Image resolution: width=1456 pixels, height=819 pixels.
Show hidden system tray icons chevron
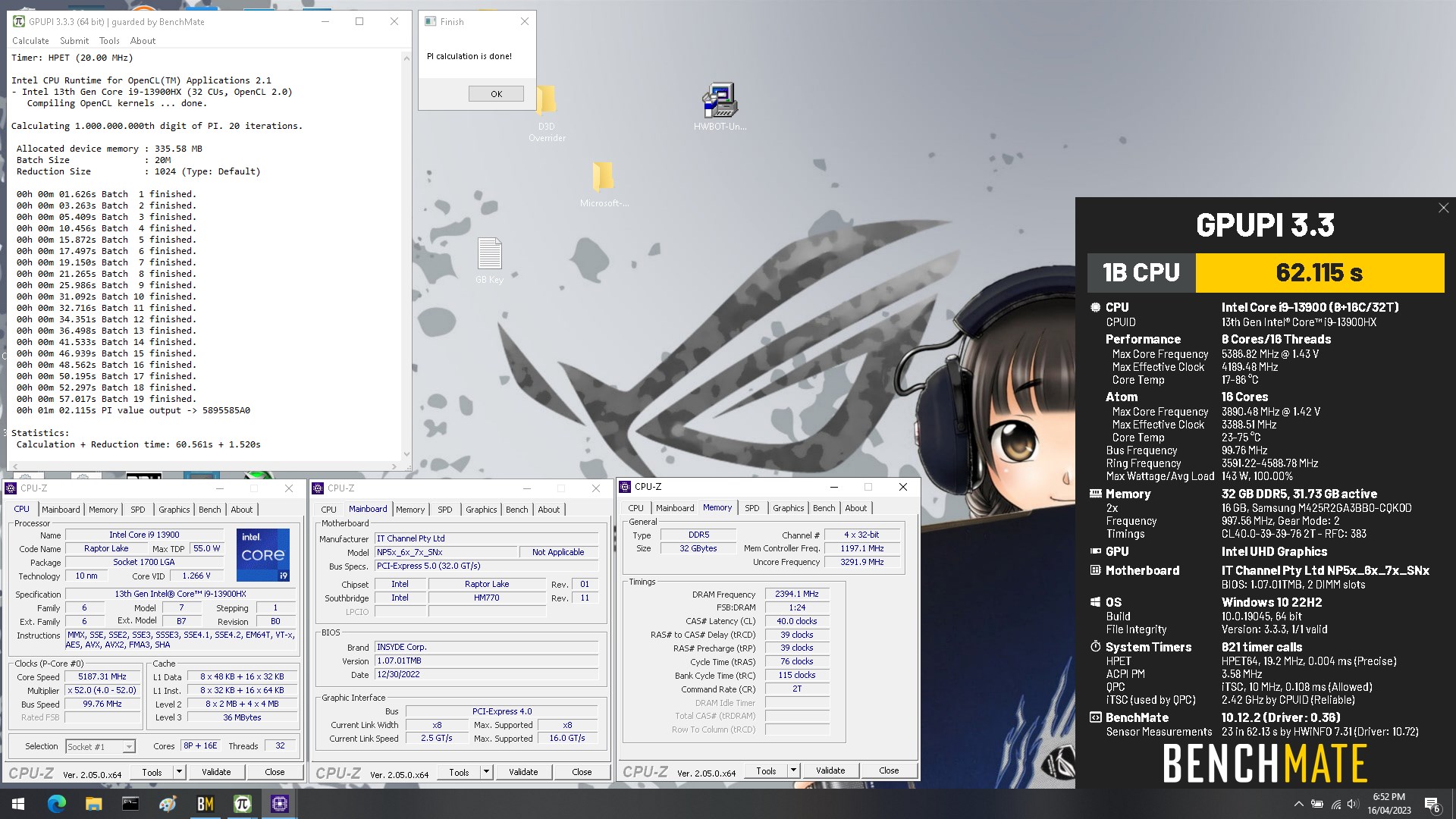(1298, 804)
